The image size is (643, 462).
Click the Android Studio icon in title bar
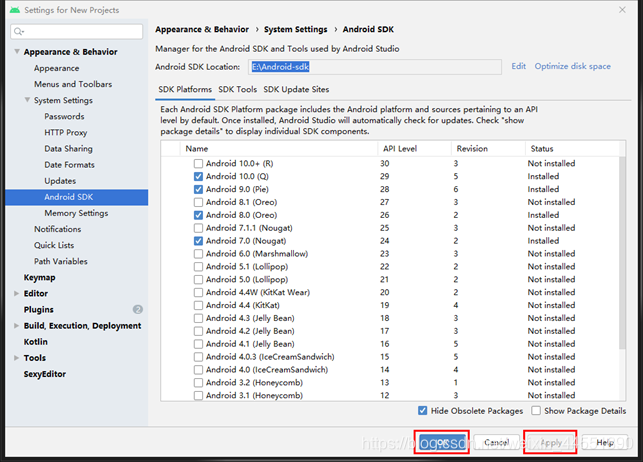coord(15,10)
